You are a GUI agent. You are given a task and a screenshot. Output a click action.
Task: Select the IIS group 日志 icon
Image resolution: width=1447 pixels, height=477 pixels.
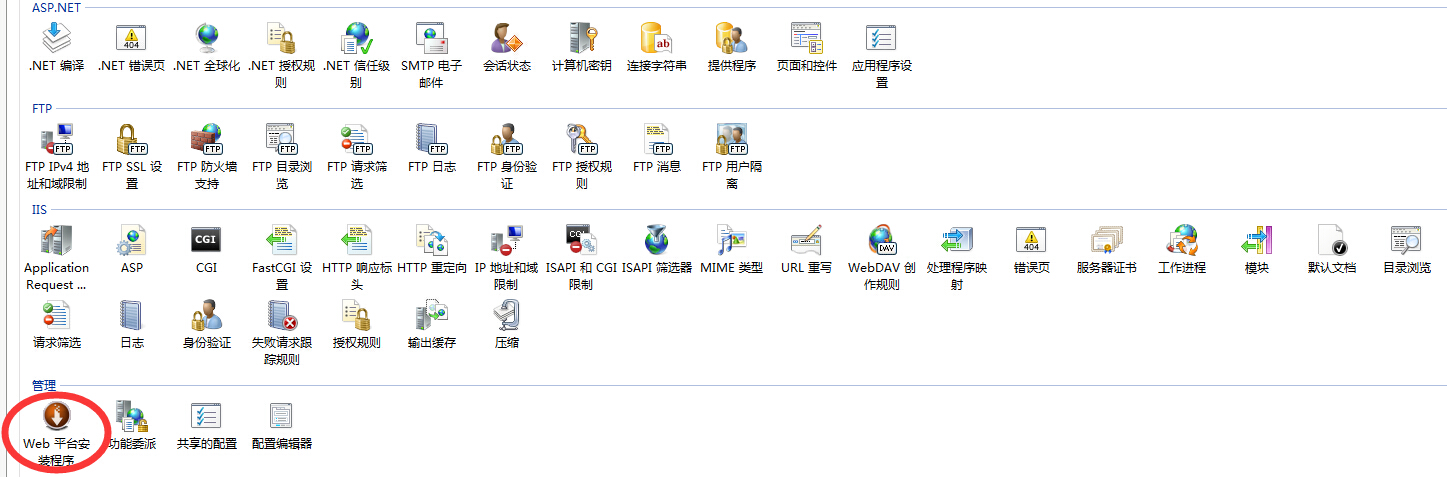coord(132,316)
